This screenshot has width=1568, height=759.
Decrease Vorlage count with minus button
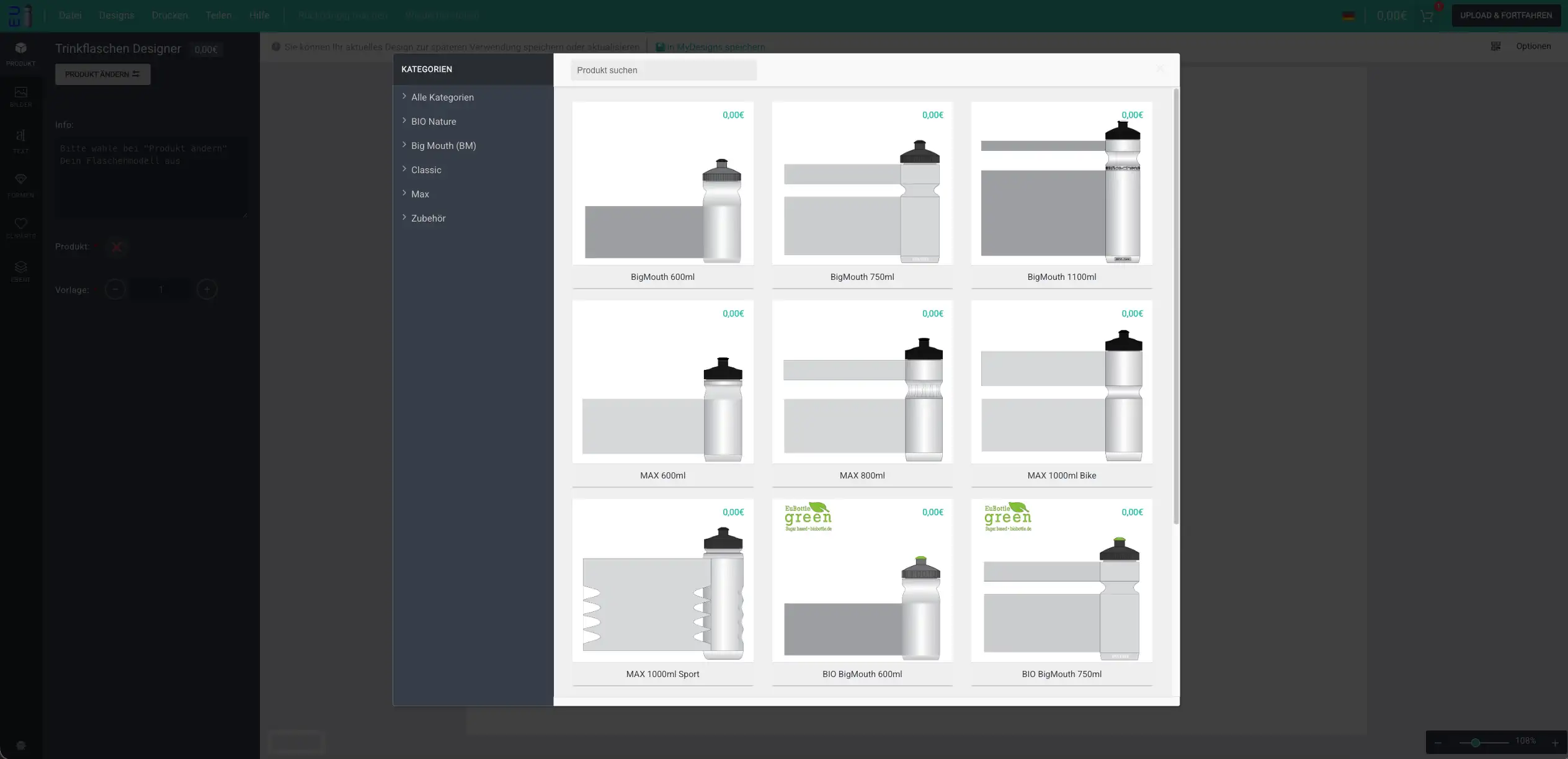point(115,289)
